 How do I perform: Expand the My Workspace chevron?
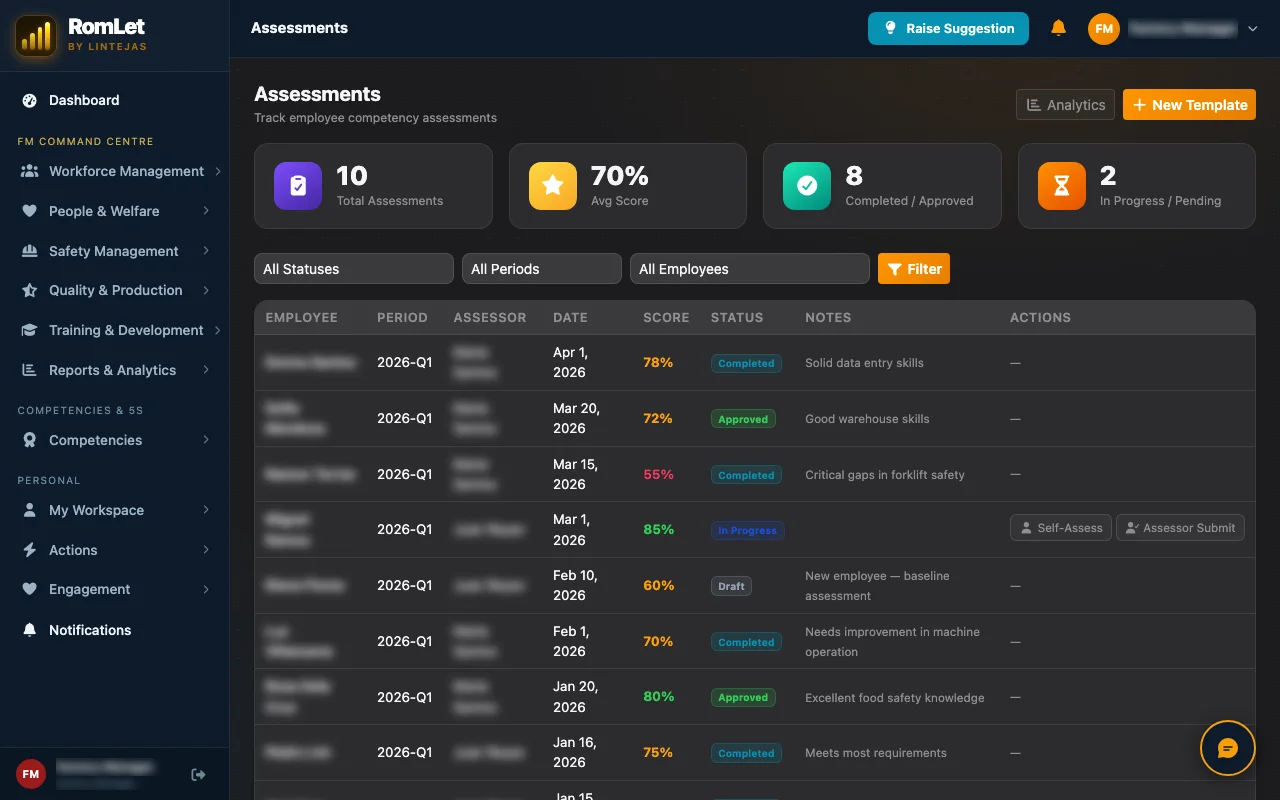tap(206, 510)
